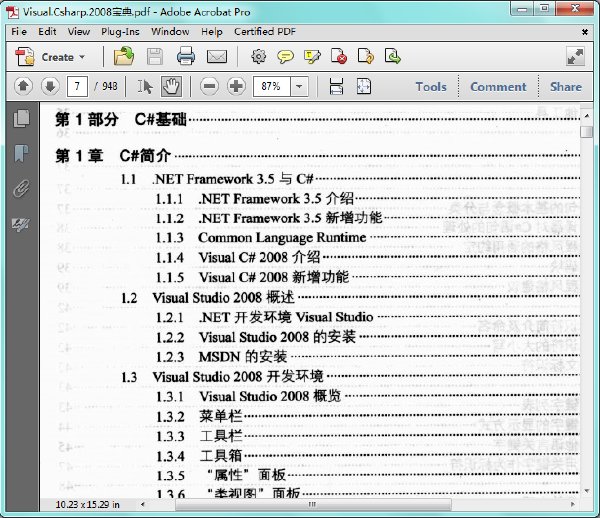Select the highlight text tool
Viewport: 600px width, 518px height.
pyautogui.click(x=312, y=57)
